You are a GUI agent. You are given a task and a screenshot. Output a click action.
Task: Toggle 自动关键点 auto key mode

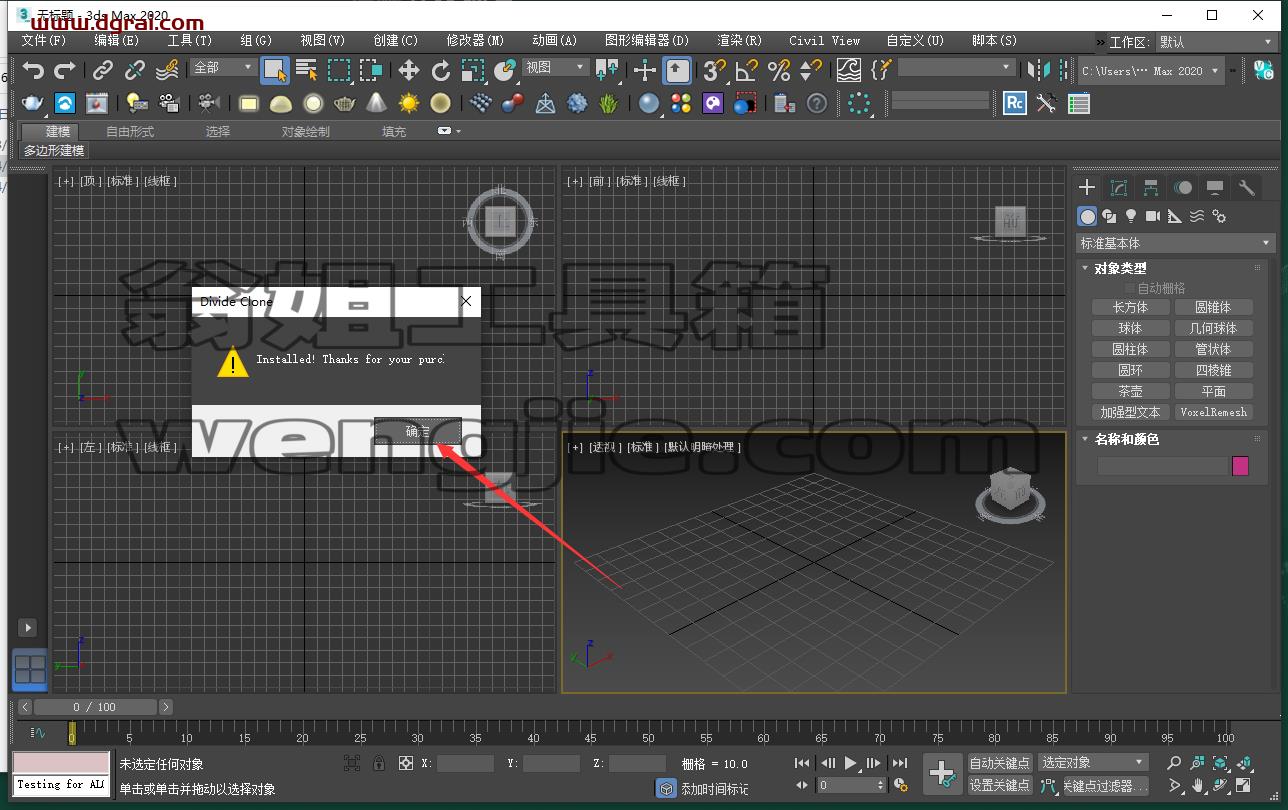point(1000,763)
